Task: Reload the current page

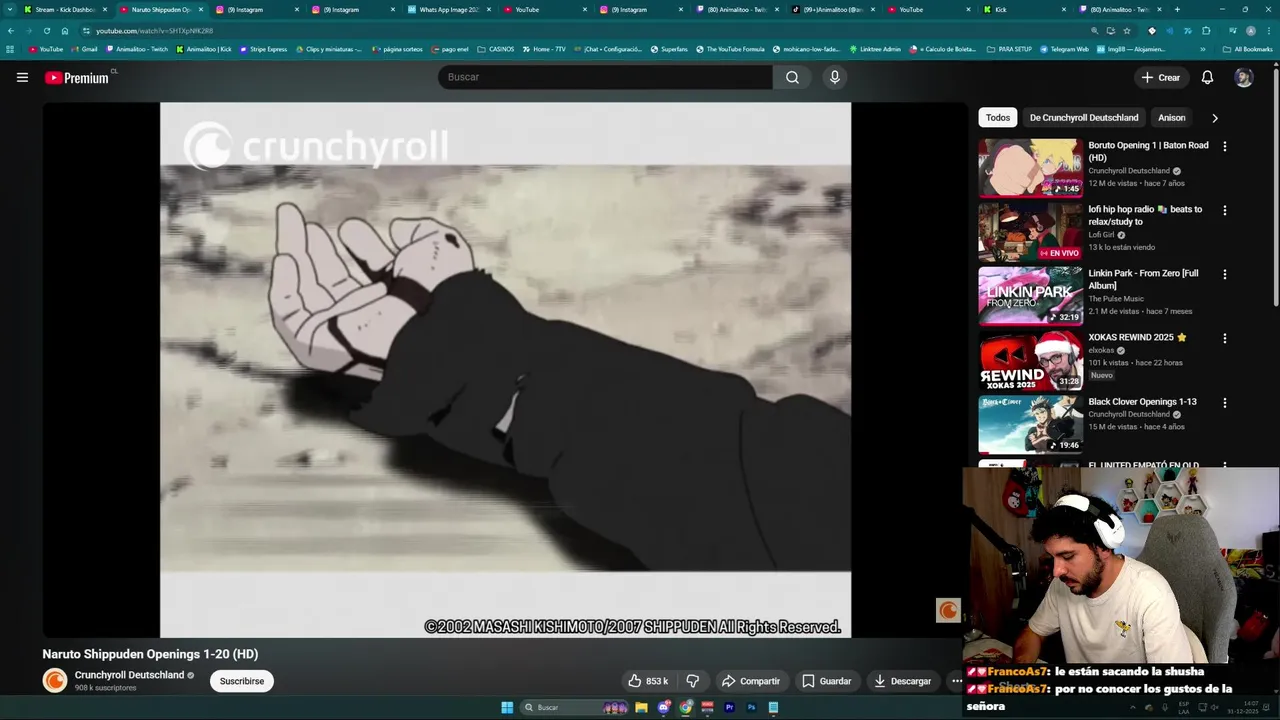Action: click(46, 31)
